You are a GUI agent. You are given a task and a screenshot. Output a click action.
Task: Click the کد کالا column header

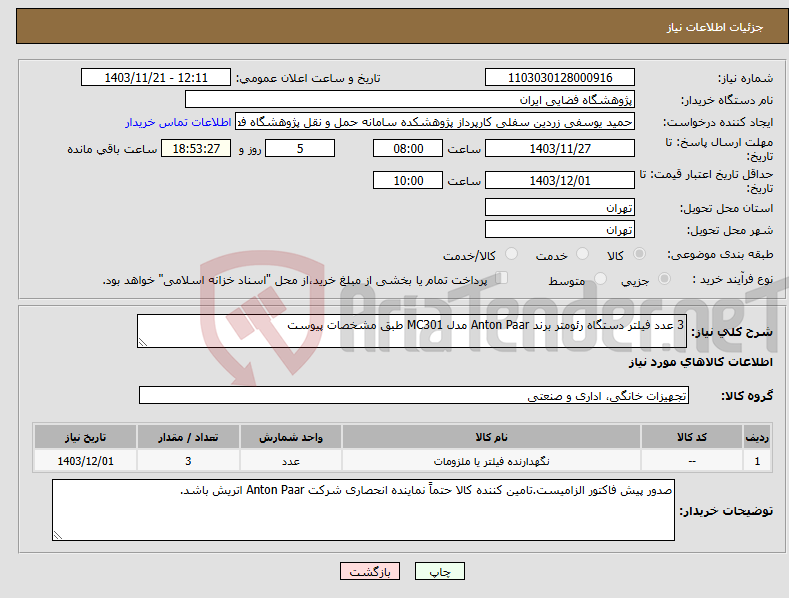pos(692,437)
